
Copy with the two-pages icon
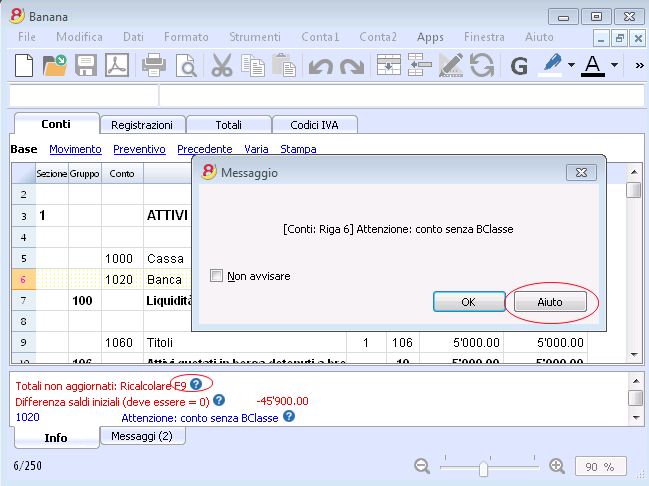click(x=253, y=65)
